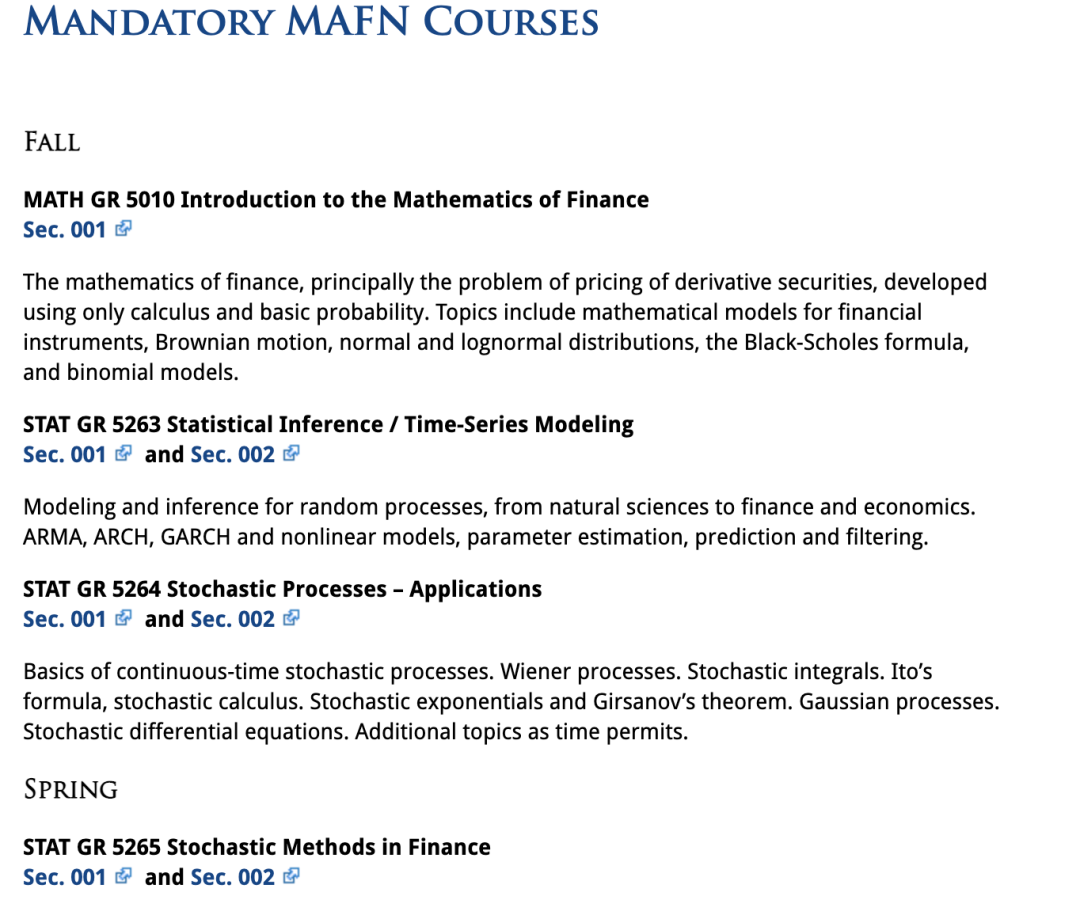1080x915 pixels.
Task: Follow Sec. 001 link under STAT GR 5264
Action: pos(64,620)
